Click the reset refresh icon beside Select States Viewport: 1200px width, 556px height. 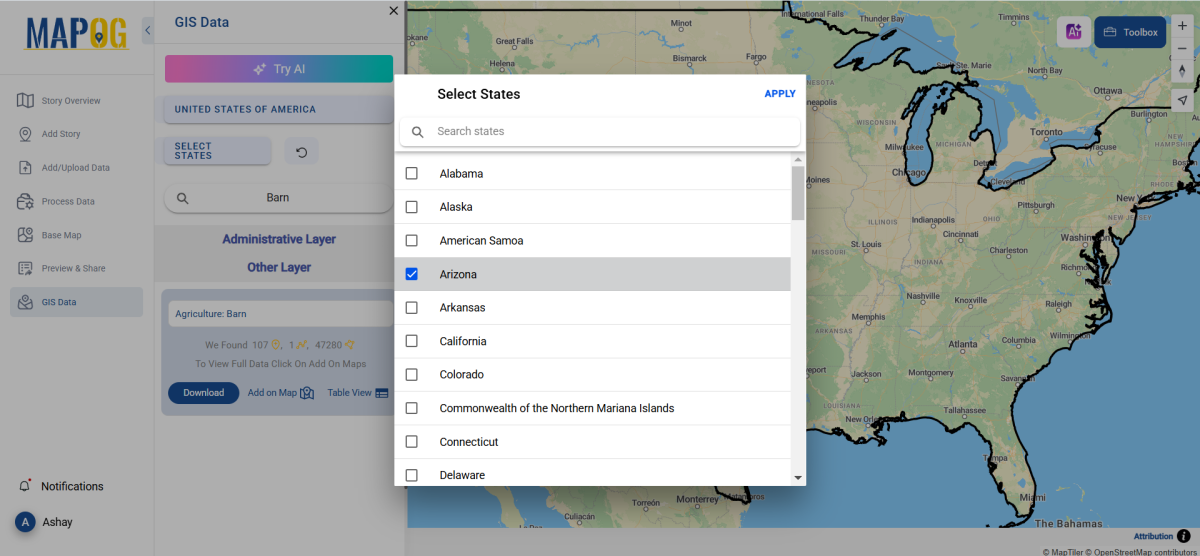[x=301, y=151]
